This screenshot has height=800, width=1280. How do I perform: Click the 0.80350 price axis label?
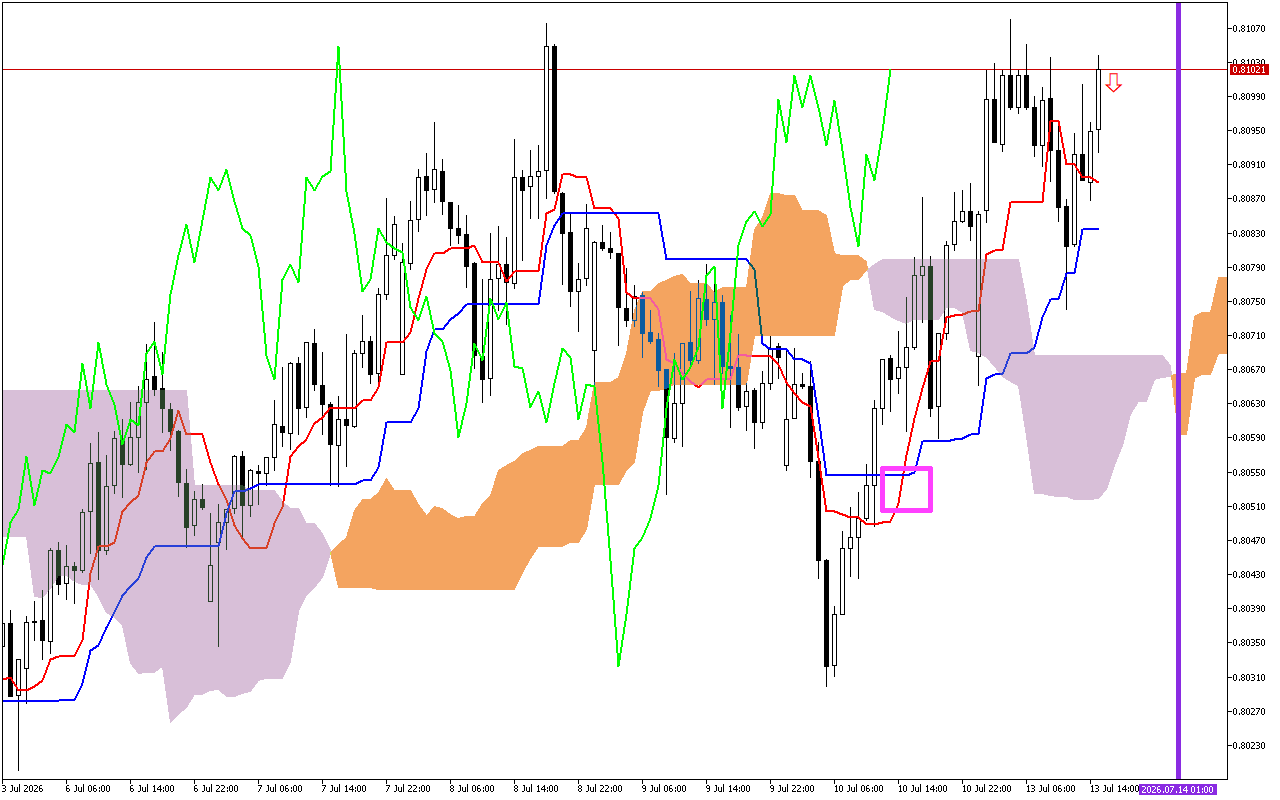(1248, 642)
